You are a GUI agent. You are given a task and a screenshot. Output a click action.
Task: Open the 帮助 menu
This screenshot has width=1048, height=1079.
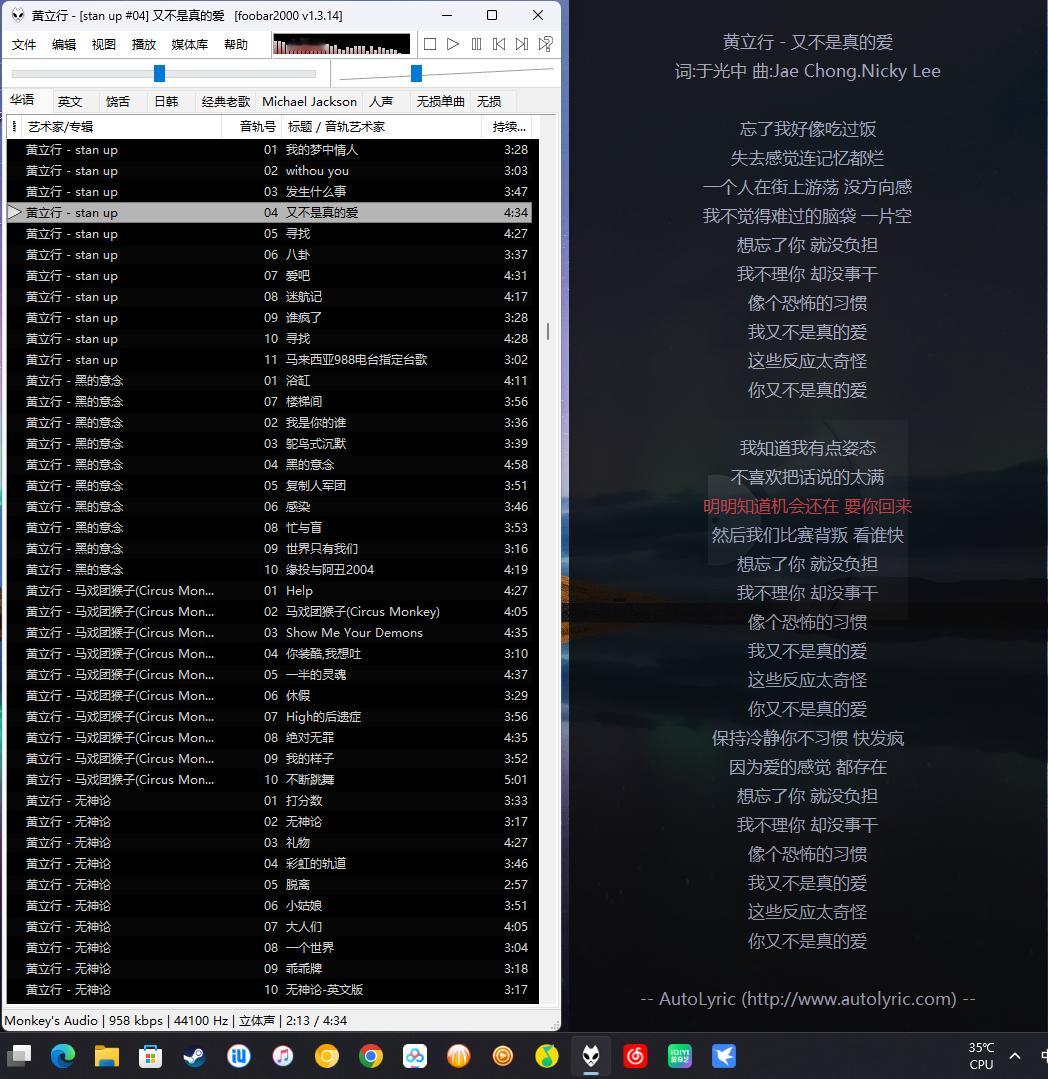pyautogui.click(x=236, y=45)
